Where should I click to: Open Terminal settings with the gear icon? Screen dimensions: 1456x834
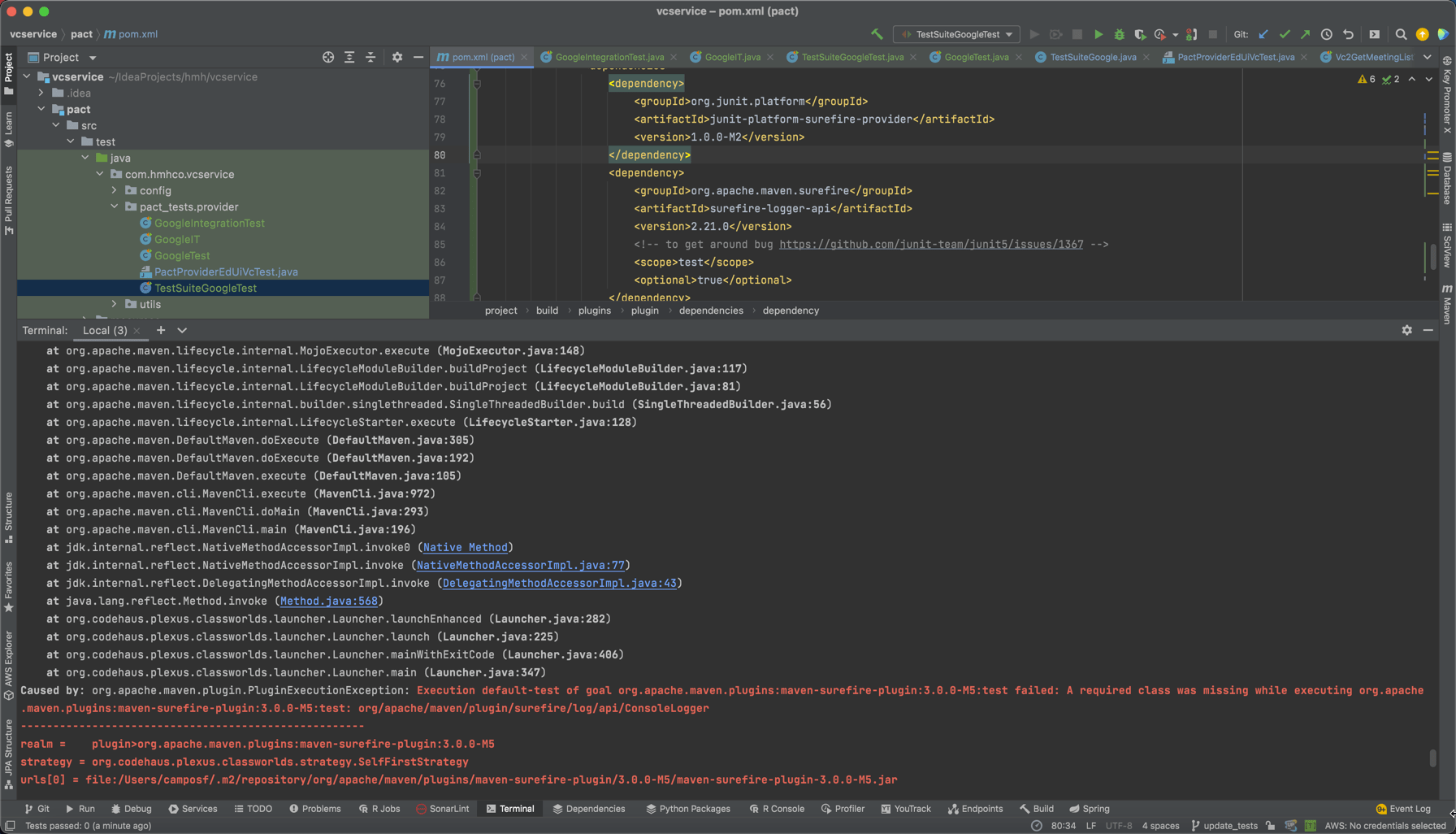(1406, 330)
